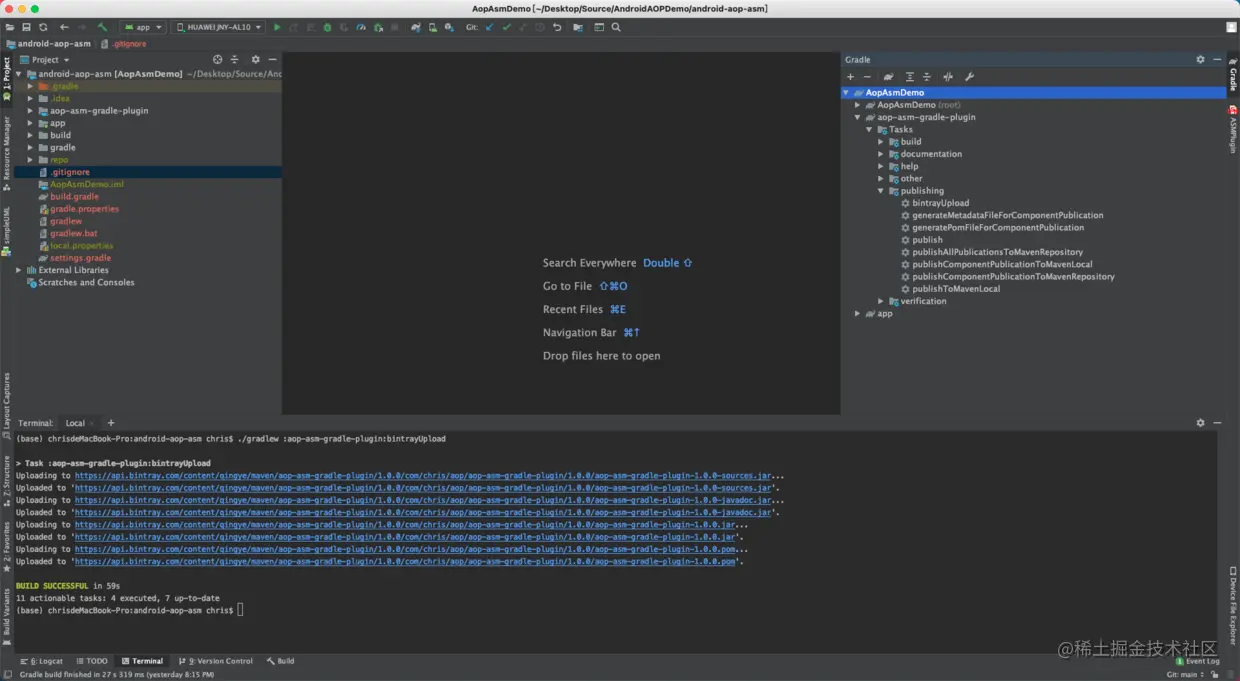Click Collapse All in Gradle toolbar

927,77
